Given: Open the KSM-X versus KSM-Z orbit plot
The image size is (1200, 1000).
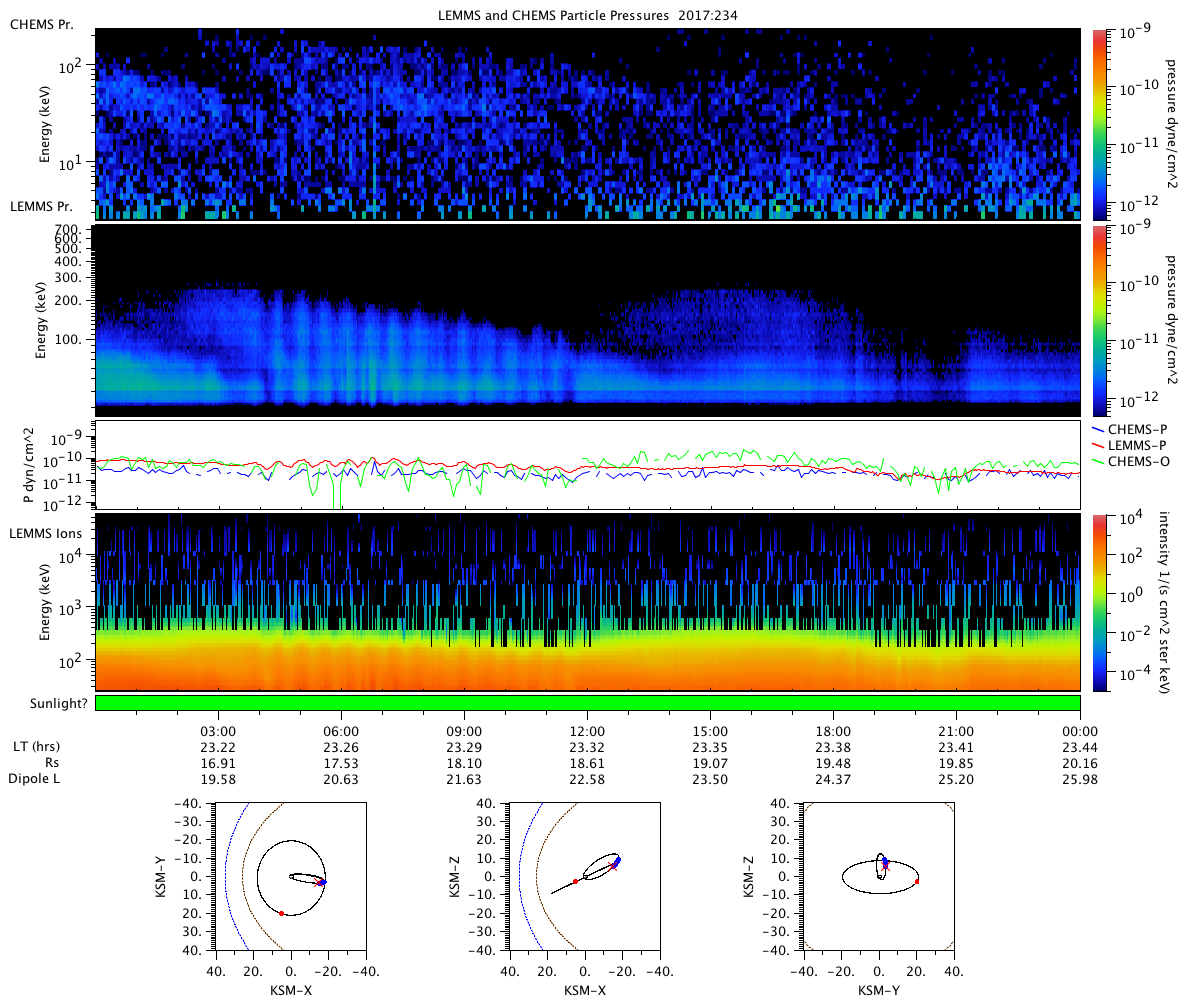Looking at the screenshot, I should 584,877.
